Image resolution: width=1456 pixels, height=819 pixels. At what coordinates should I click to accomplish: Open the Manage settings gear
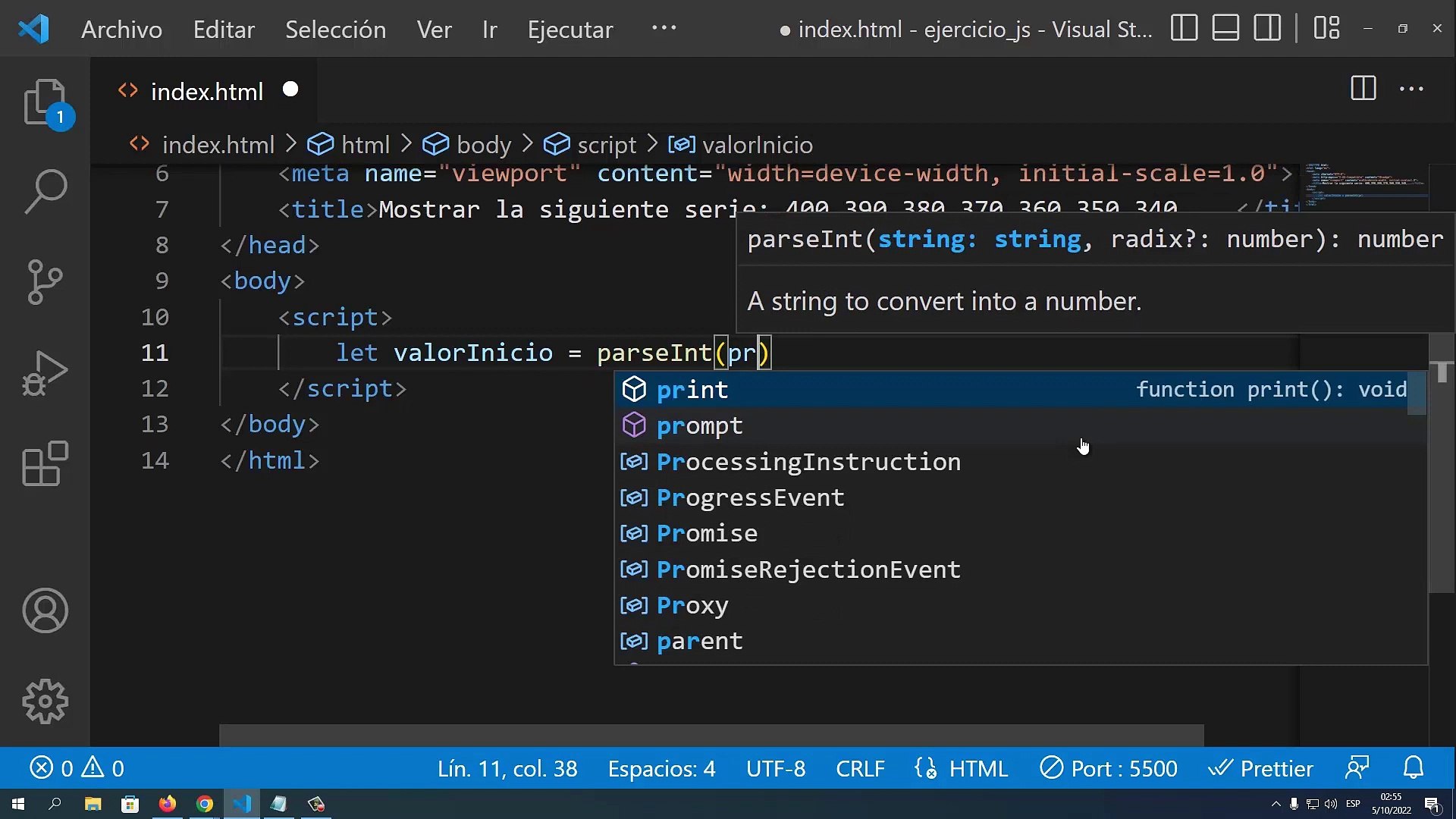45,701
